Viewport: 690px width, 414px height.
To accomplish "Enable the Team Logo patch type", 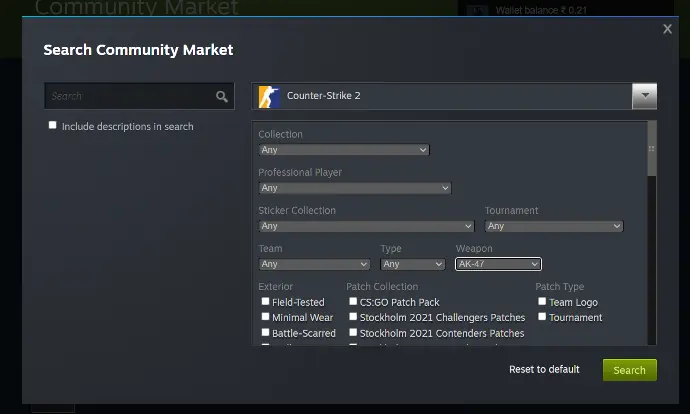I will (x=542, y=301).
